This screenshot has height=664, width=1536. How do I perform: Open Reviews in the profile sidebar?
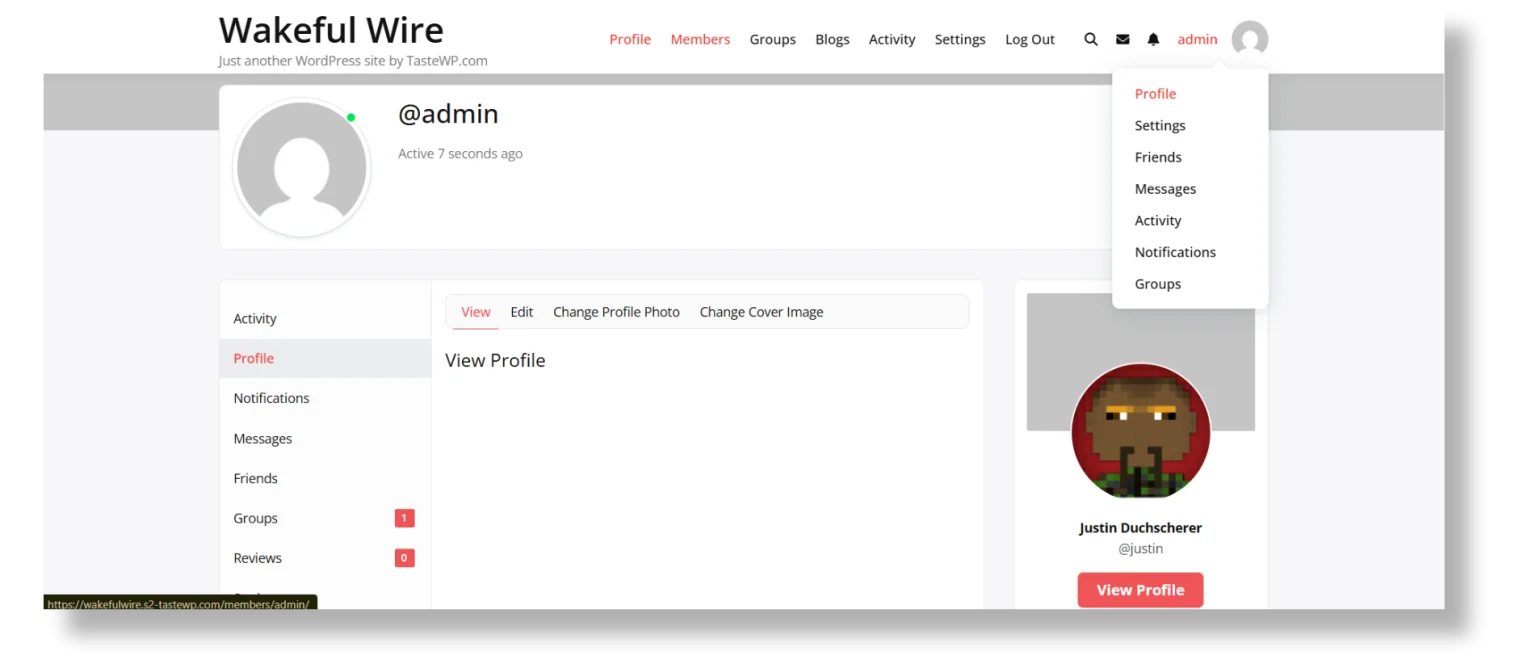click(x=325, y=558)
